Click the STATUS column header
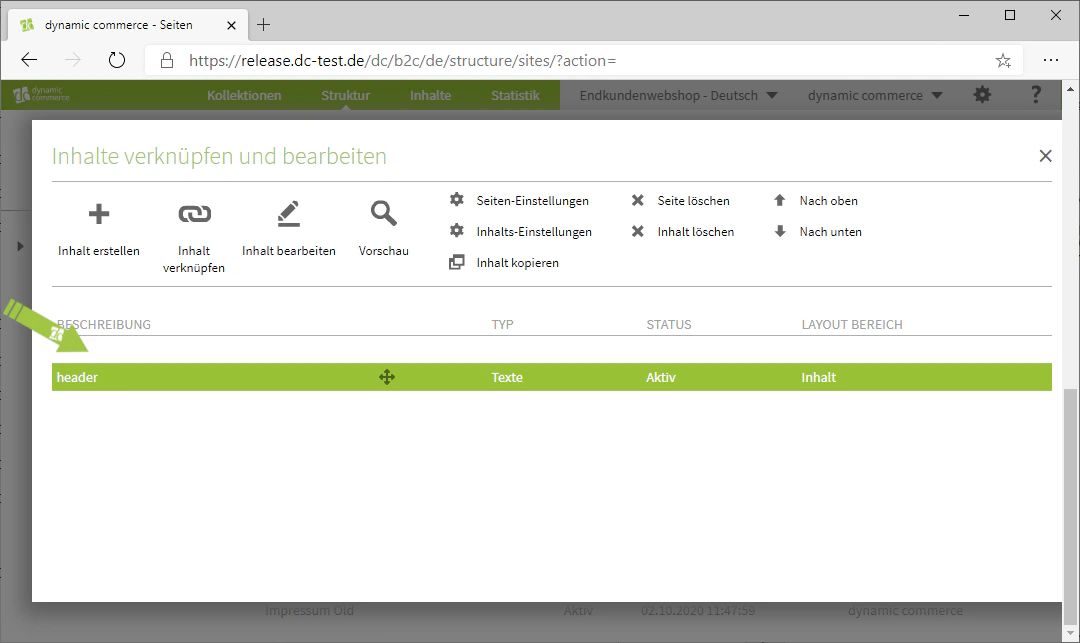The width and height of the screenshot is (1080, 643). (x=669, y=325)
